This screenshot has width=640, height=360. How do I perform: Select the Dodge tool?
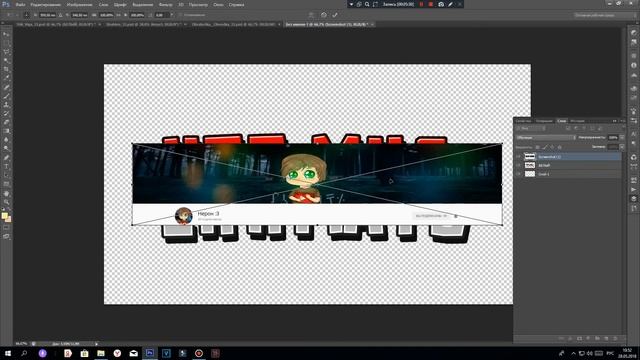click(x=6, y=149)
